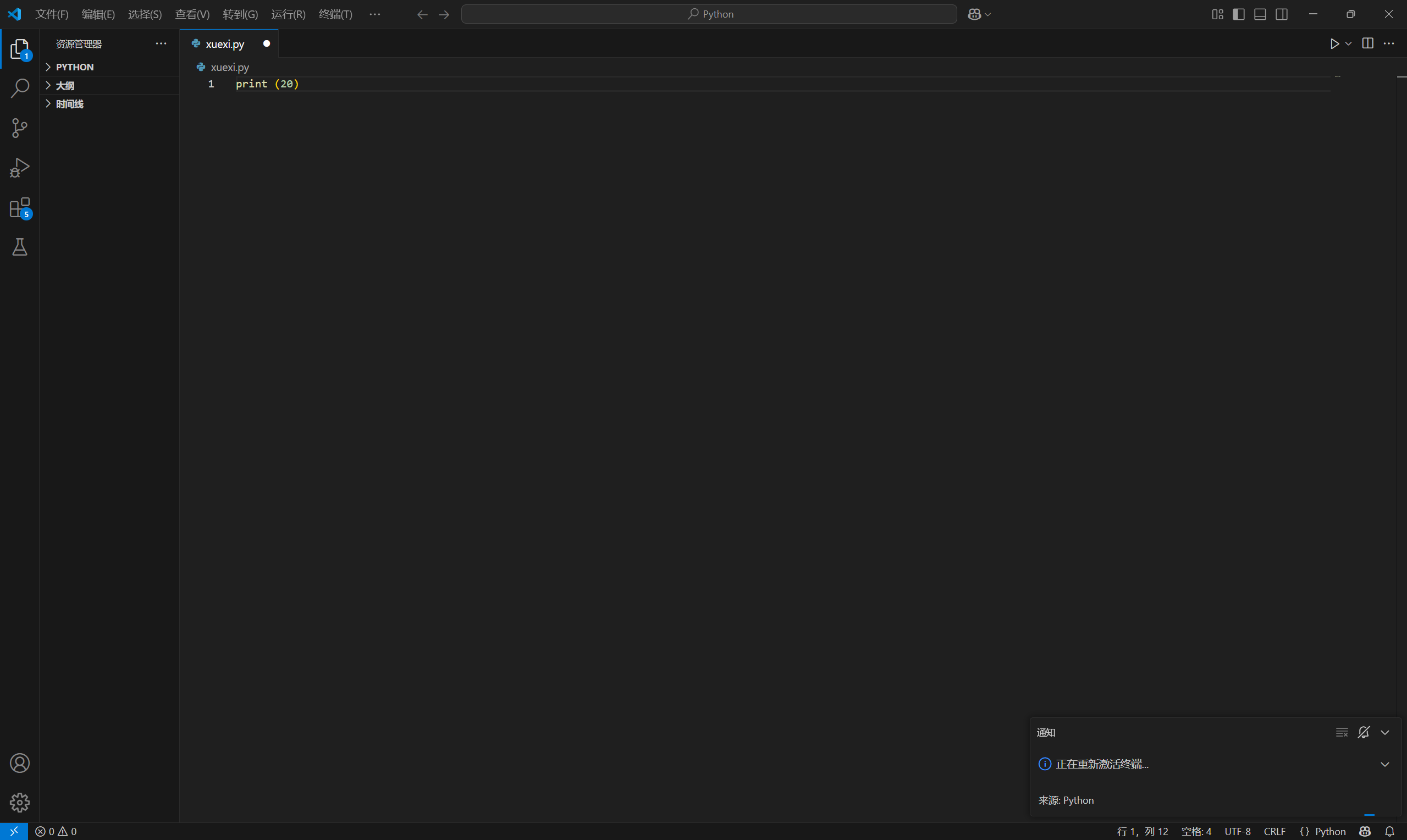Image resolution: width=1407 pixels, height=840 pixels.
Task: Open the Search view in activity bar
Action: point(20,89)
